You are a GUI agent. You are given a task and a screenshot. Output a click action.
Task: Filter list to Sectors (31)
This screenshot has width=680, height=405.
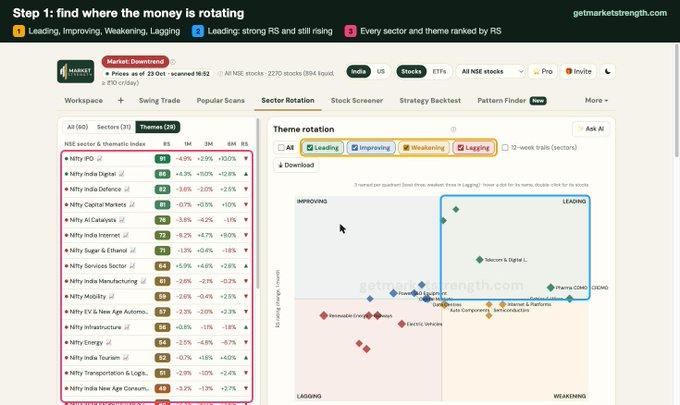[114, 127]
